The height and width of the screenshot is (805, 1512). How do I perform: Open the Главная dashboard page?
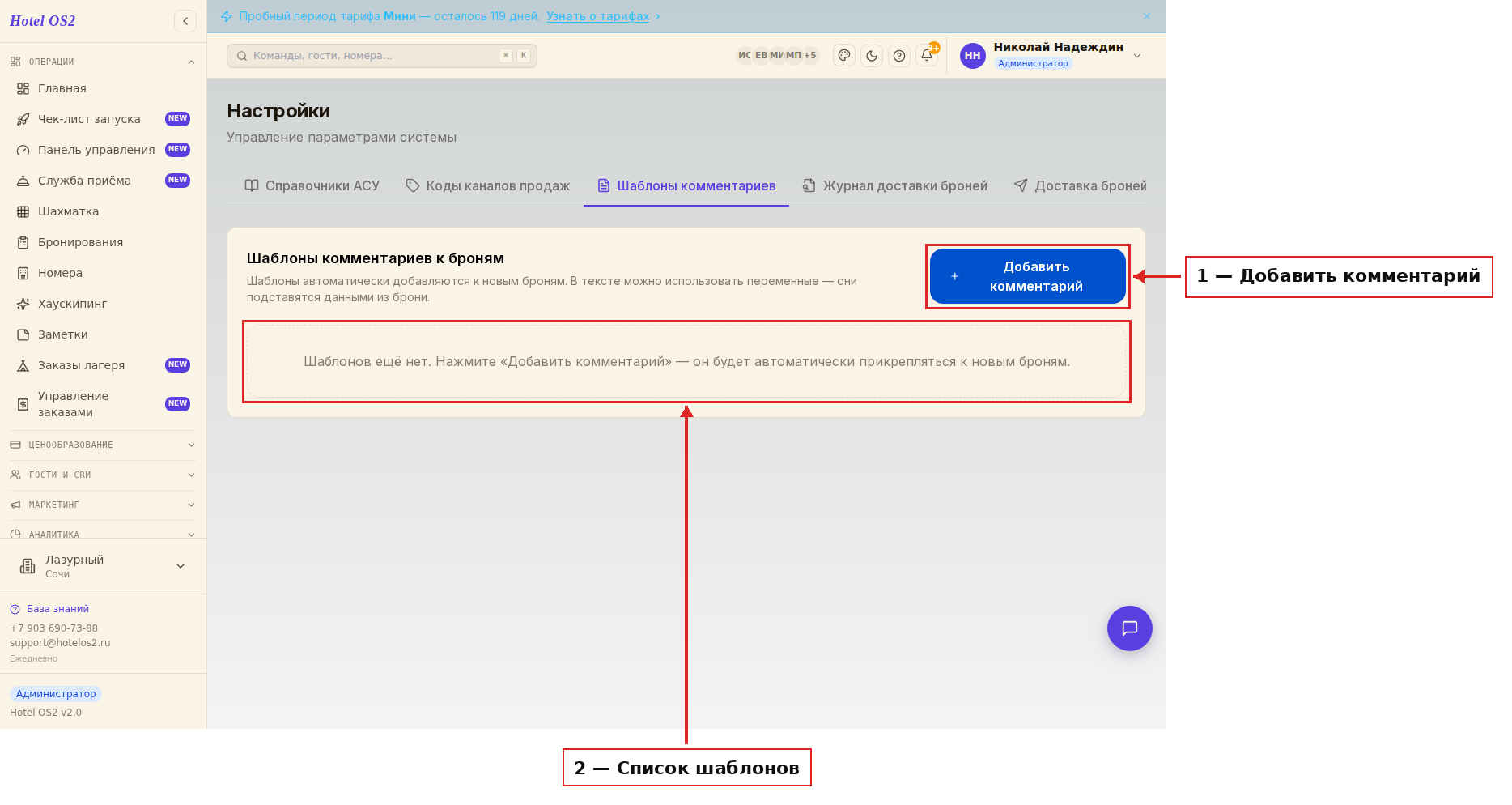[x=103, y=88]
